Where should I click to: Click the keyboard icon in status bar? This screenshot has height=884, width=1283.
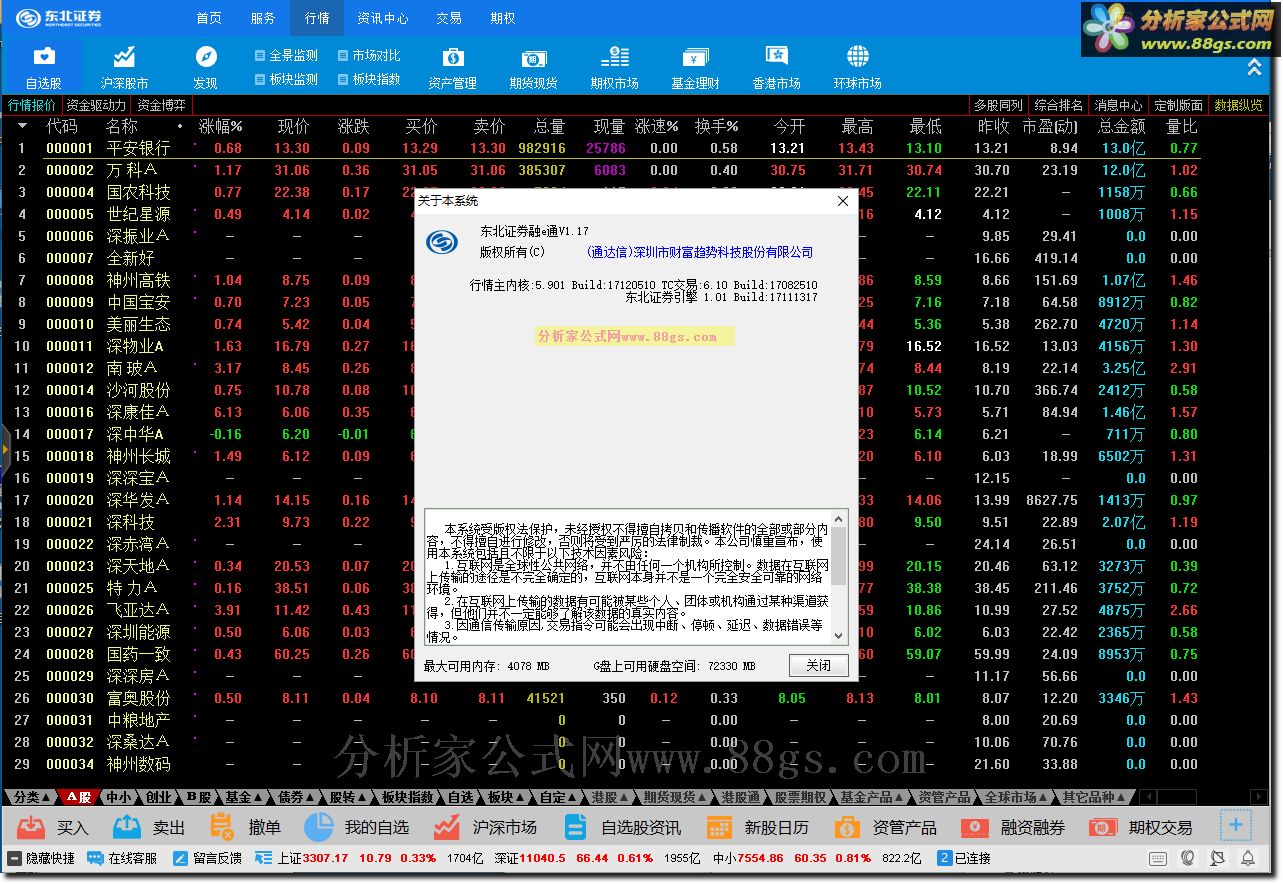pyautogui.click(x=1158, y=859)
